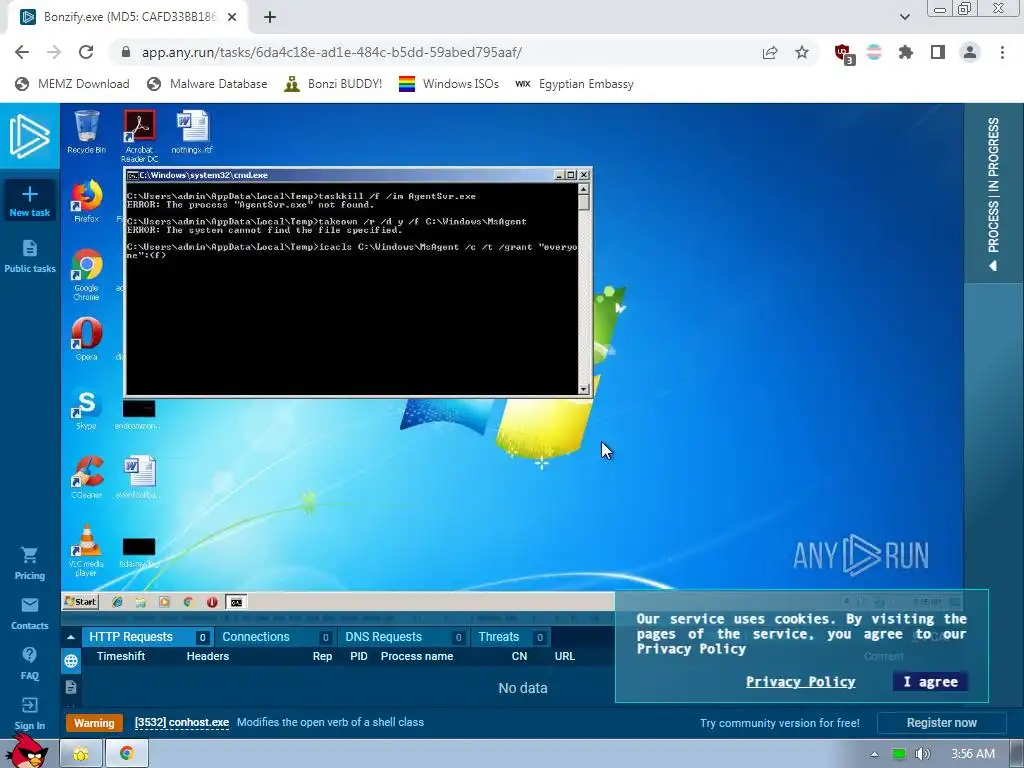Click the Angry Birds start icon
Viewport: 1024px width, 768px height.
(x=27, y=751)
